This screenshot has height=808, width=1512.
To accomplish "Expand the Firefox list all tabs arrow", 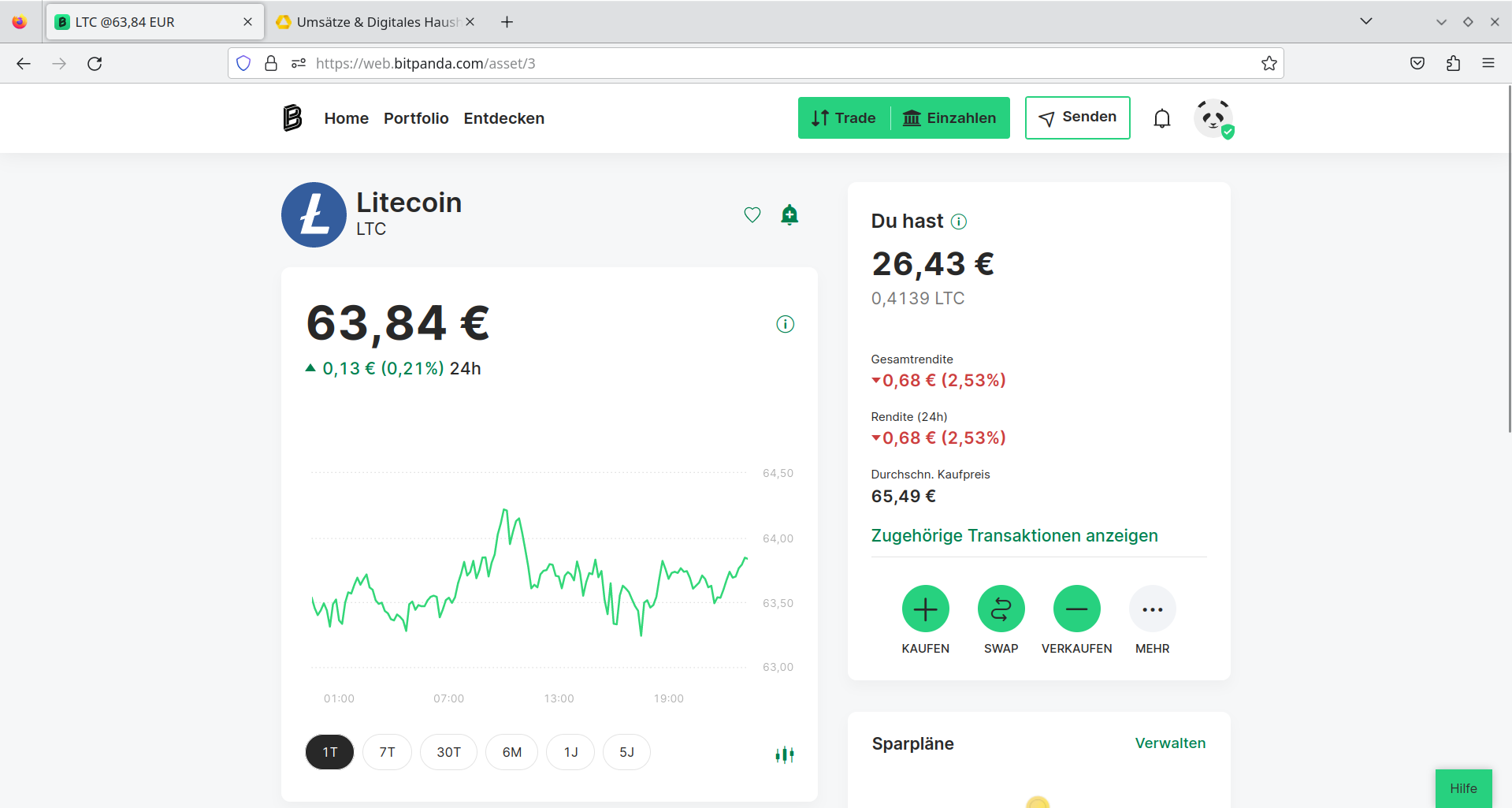I will 1366,21.
